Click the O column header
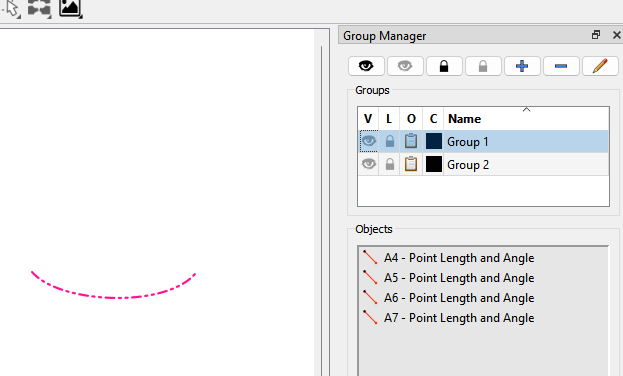Image resolution: width=623 pixels, height=376 pixels. tap(411, 118)
